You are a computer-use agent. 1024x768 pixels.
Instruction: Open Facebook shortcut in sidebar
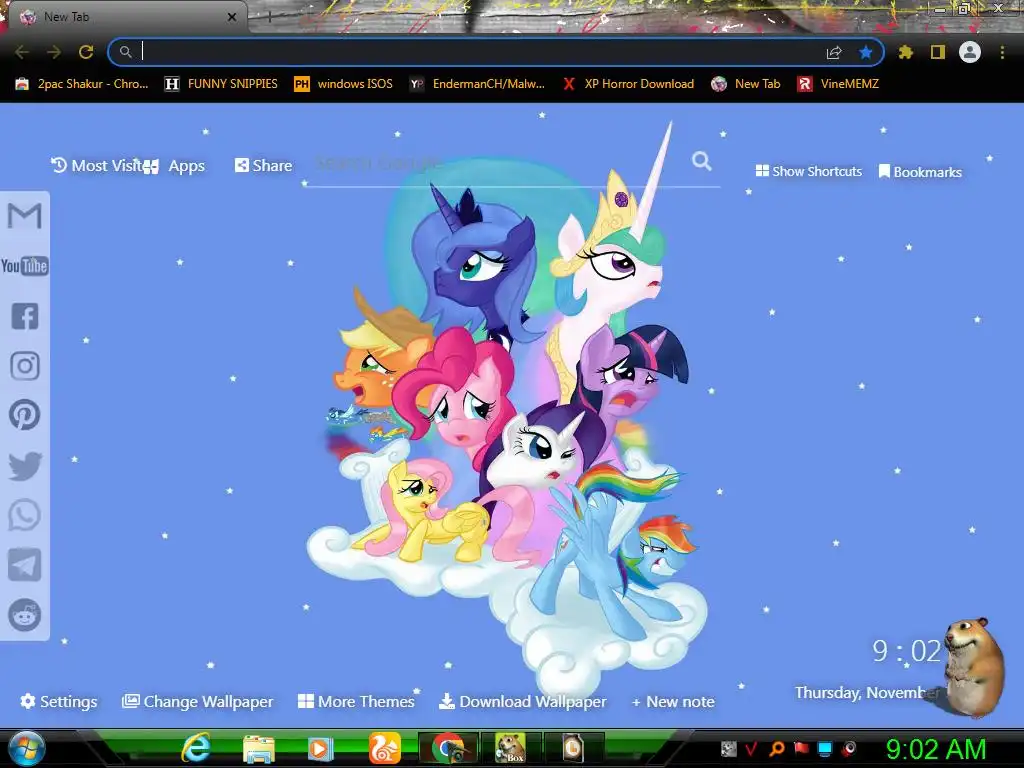coord(25,316)
